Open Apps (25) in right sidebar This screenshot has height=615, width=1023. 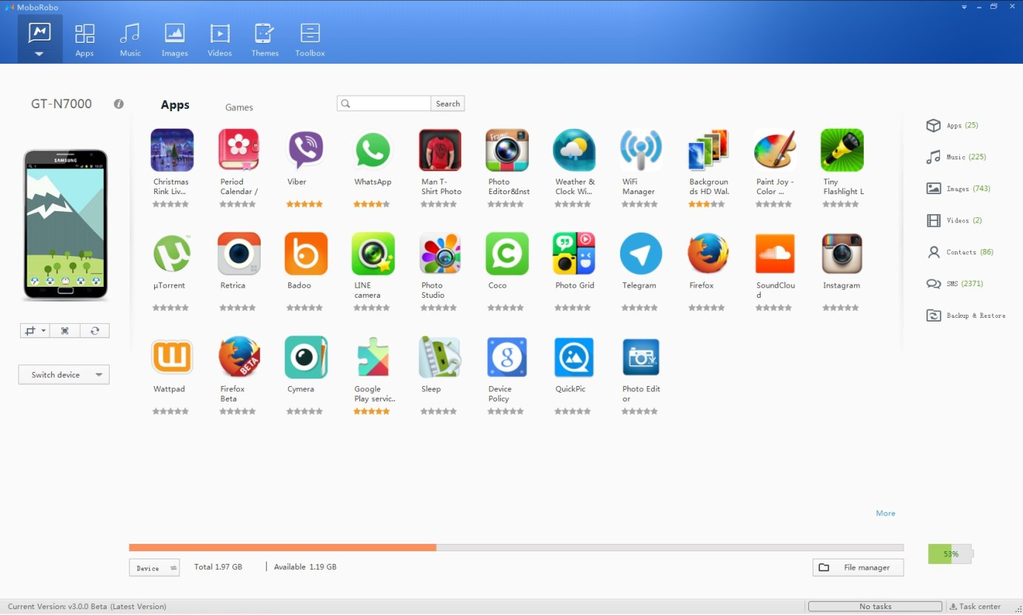coord(953,125)
